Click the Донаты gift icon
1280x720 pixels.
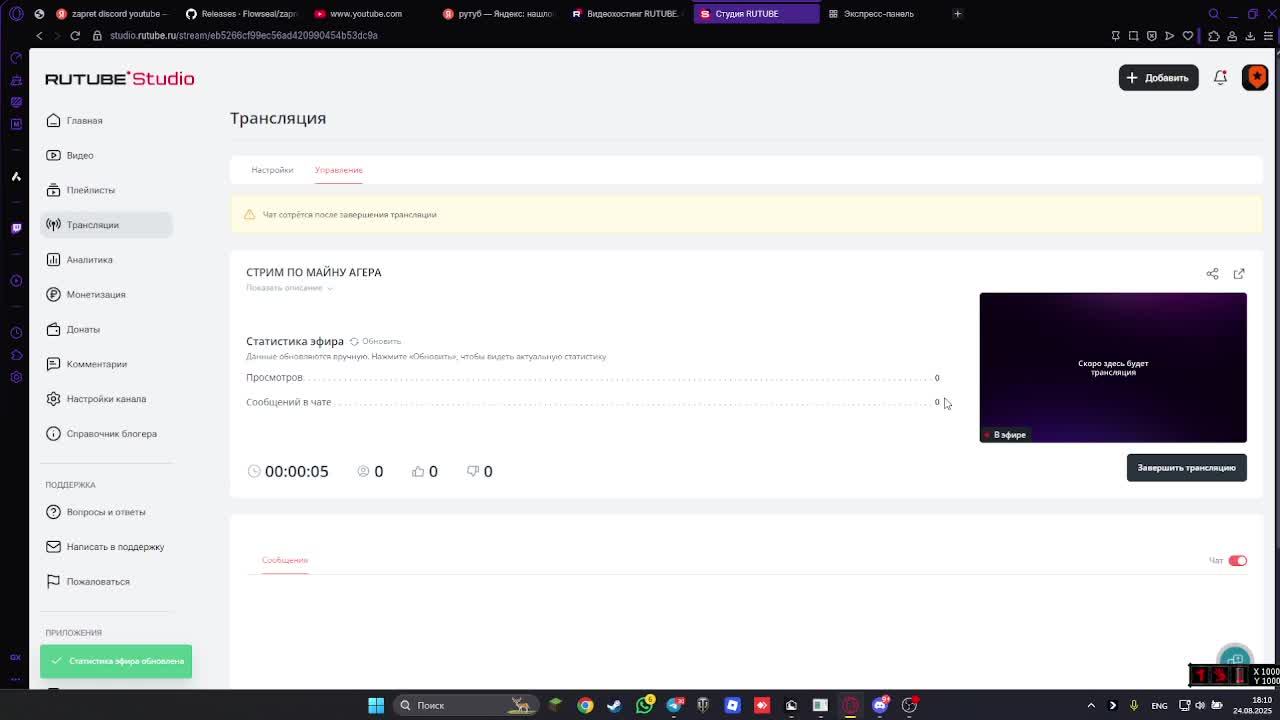[53, 329]
